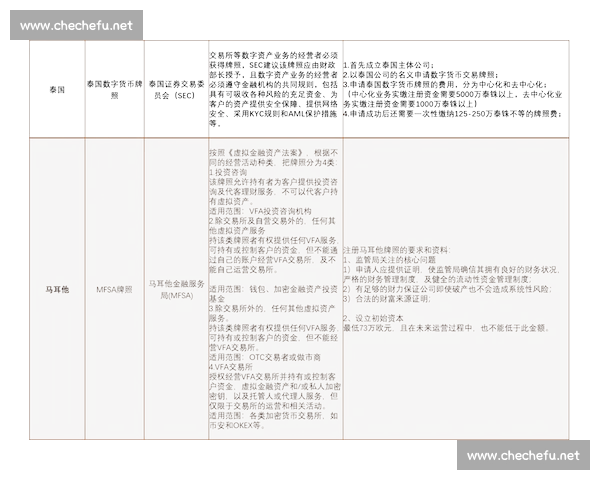Select the first column cell in white row
Viewport: 600px width, 480px height.
click(57, 89)
